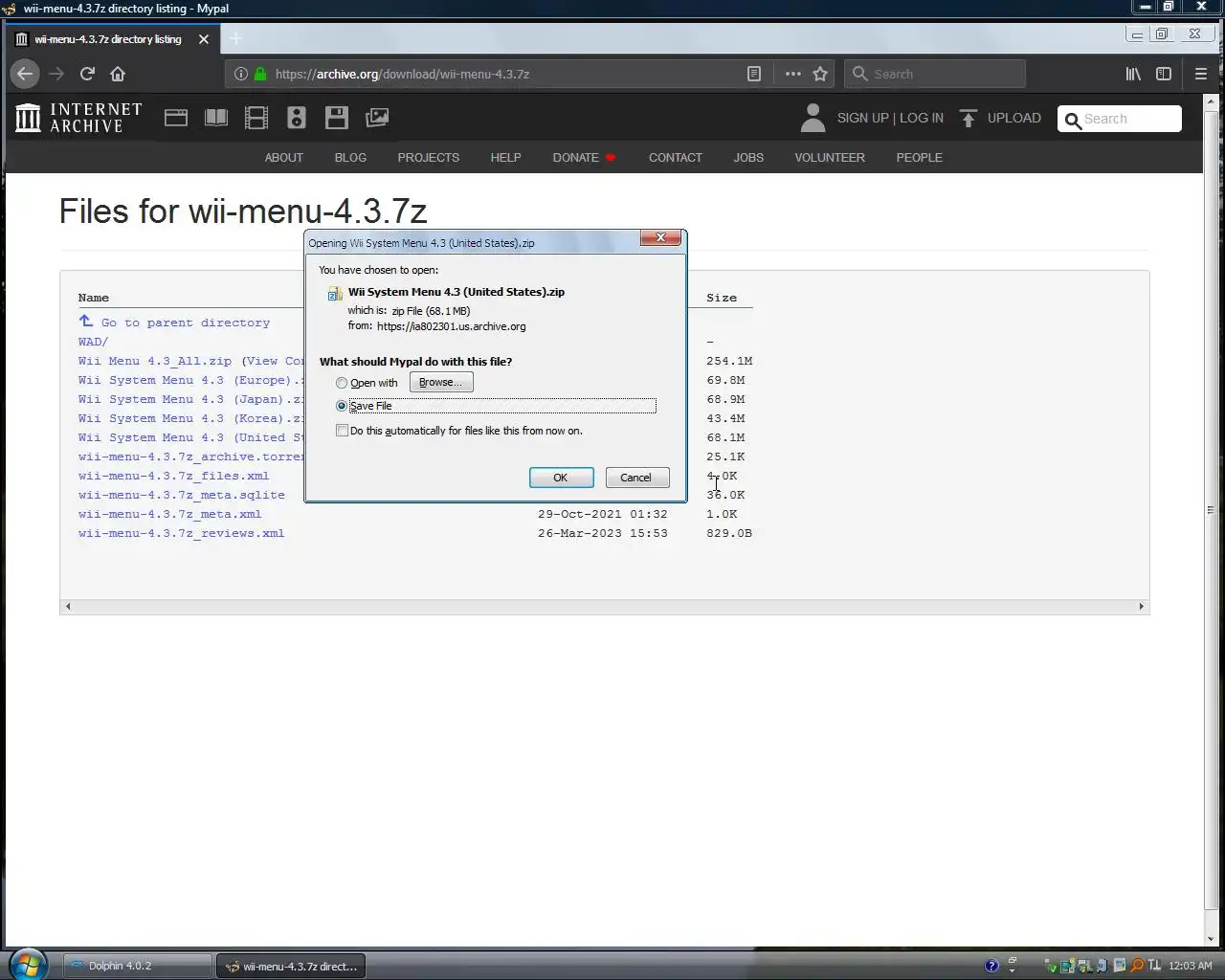
Task: Click the upload arrow icon
Action: point(969,118)
